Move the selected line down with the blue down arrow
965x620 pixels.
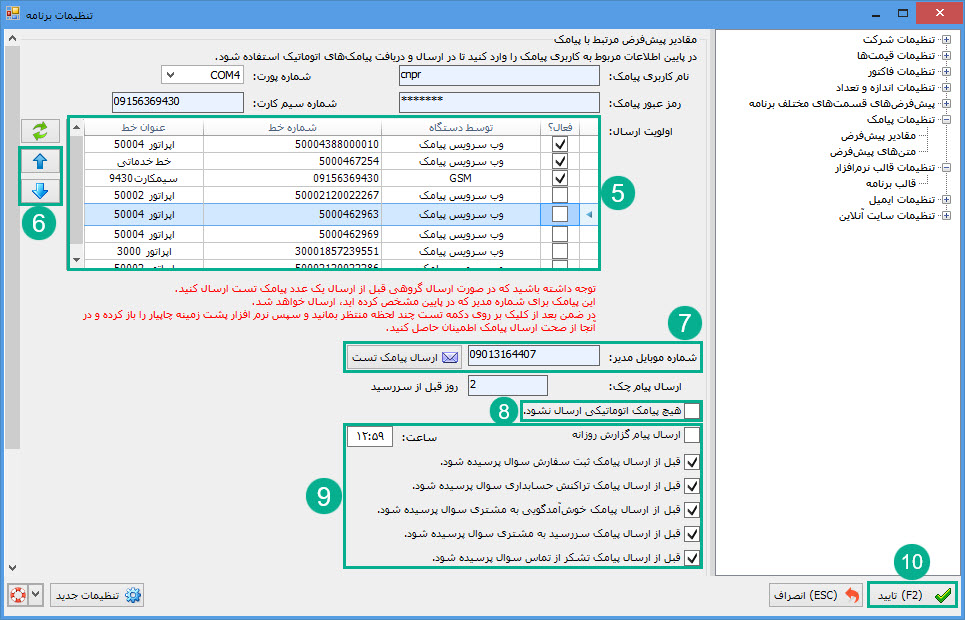click(40, 190)
